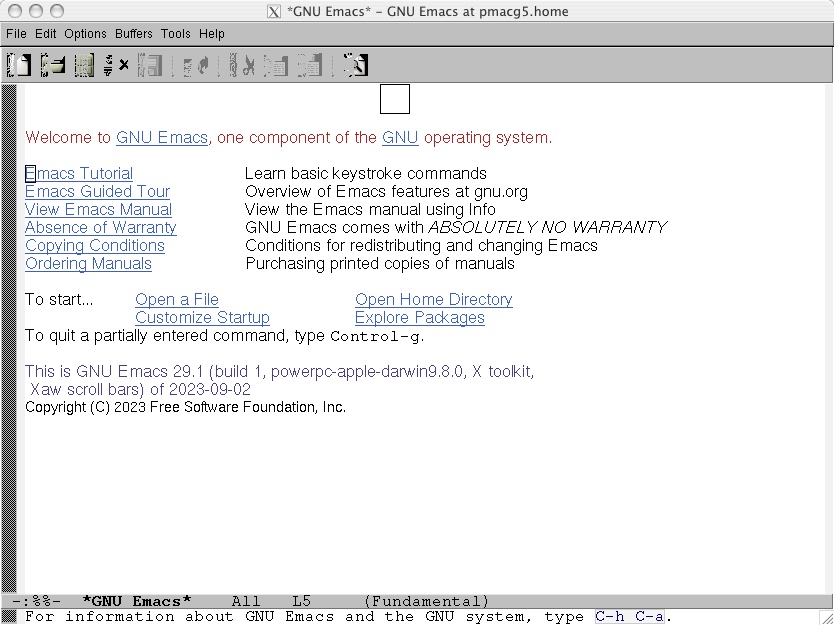Click the Ordering Manuals link
The width and height of the screenshot is (834, 625).
[88, 264]
